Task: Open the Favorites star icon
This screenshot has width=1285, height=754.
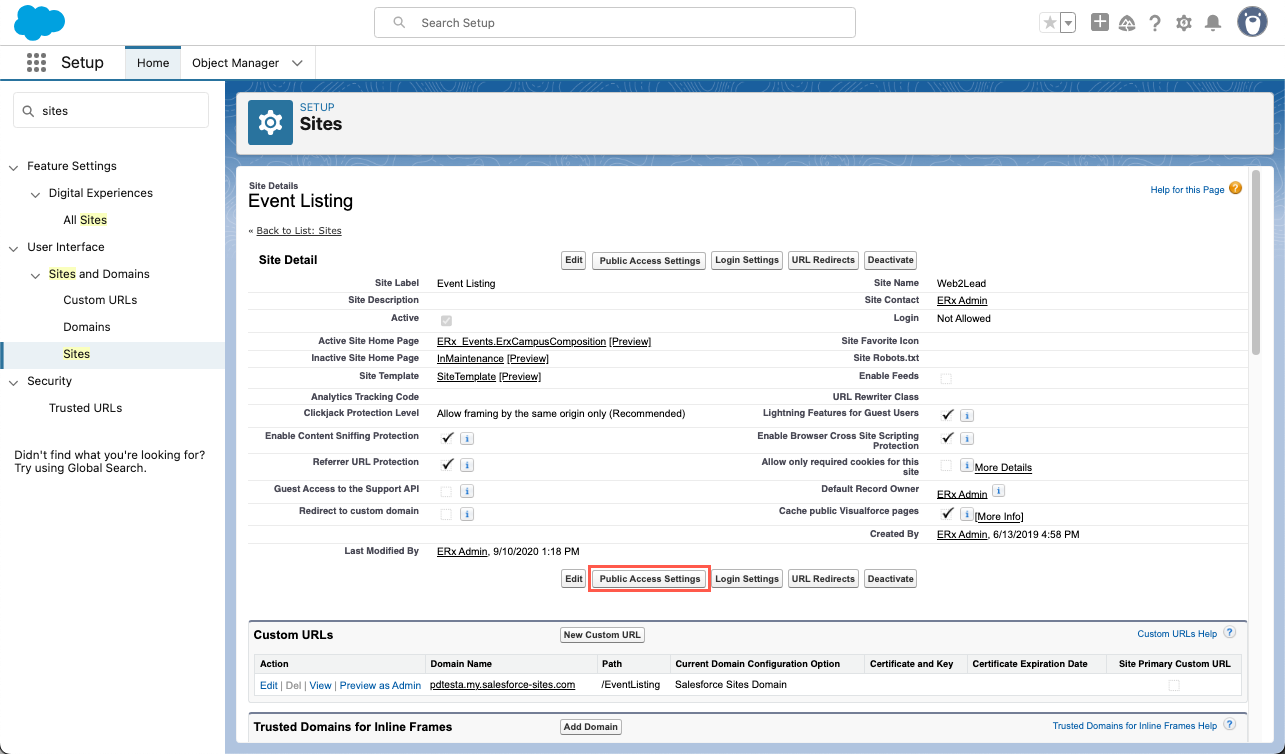Action: point(1049,23)
